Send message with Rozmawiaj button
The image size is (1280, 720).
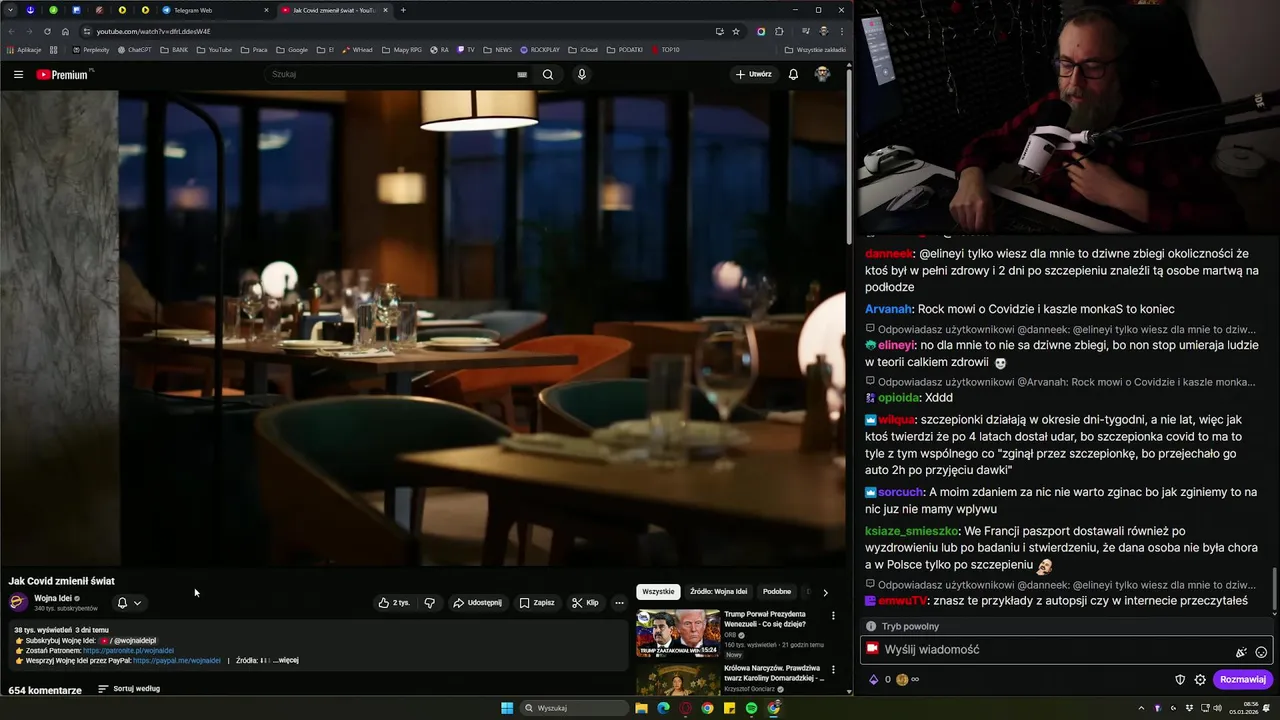tap(1243, 680)
